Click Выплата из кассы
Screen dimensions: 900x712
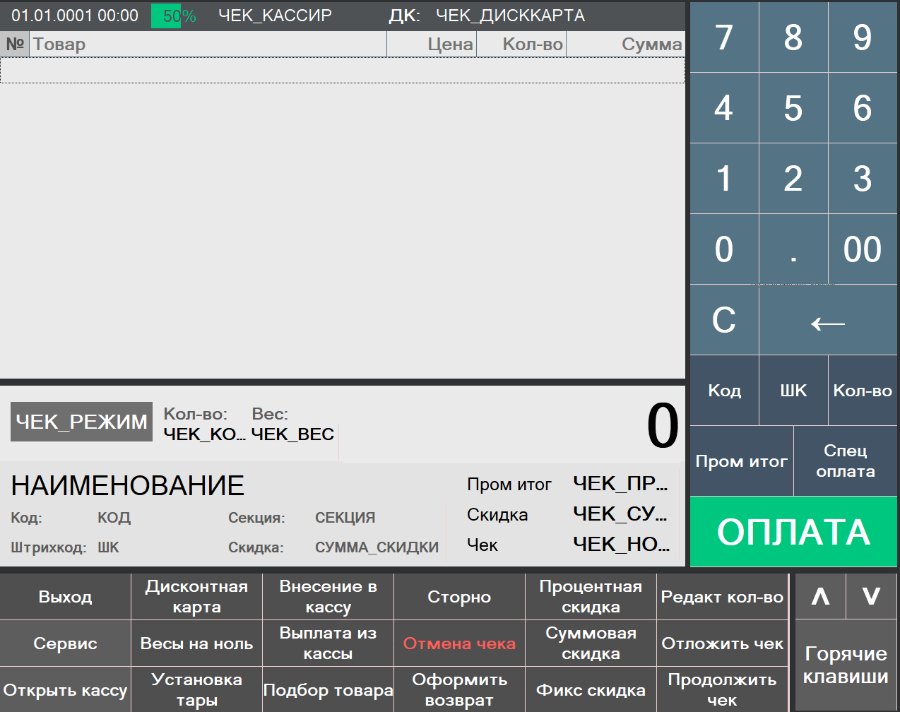click(328, 643)
